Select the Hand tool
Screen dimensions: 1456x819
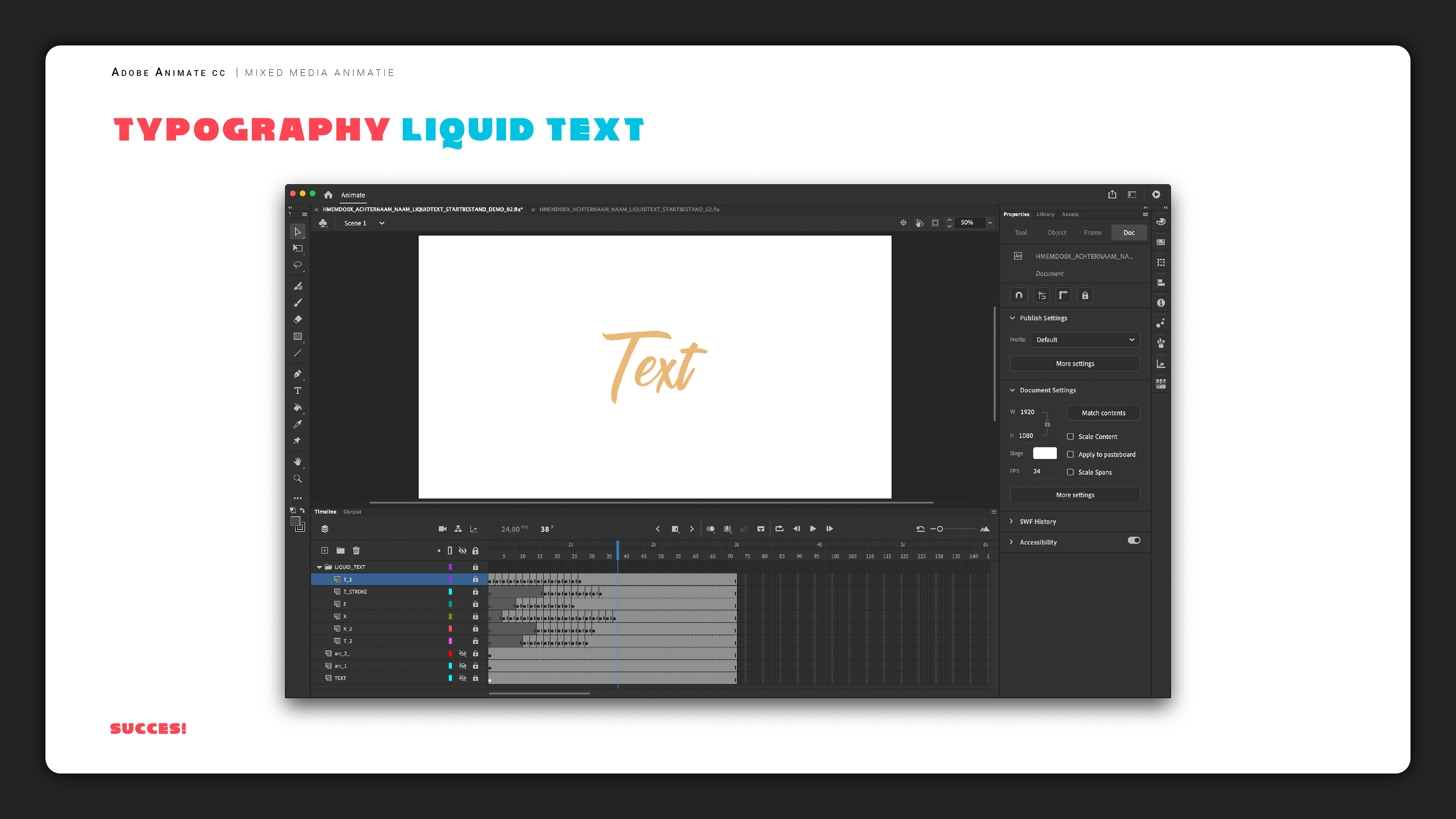pos(297,462)
